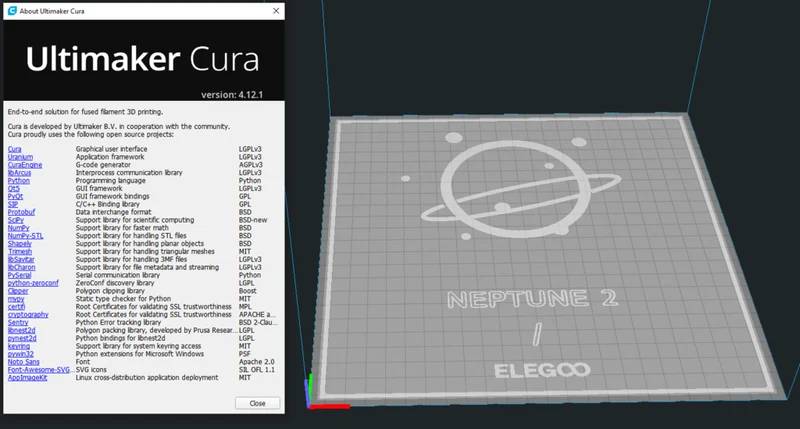This screenshot has height=429, width=800.
Task: Click the Cura logo icon in title bar
Action: pos(12,11)
